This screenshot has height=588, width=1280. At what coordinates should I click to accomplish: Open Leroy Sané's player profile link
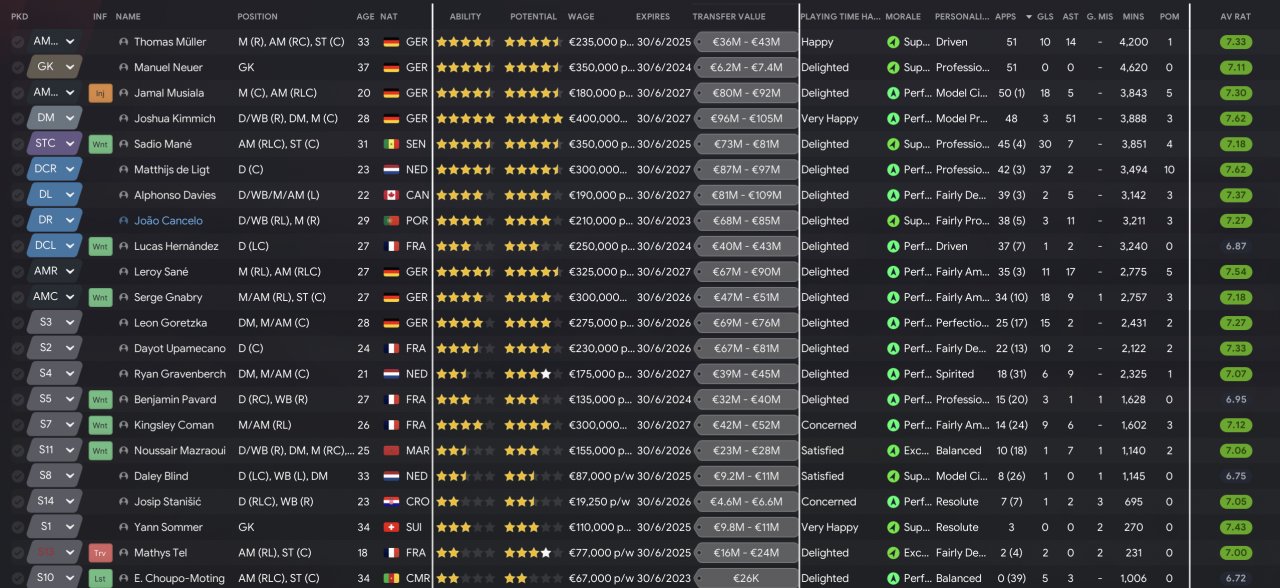click(x=161, y=272)
